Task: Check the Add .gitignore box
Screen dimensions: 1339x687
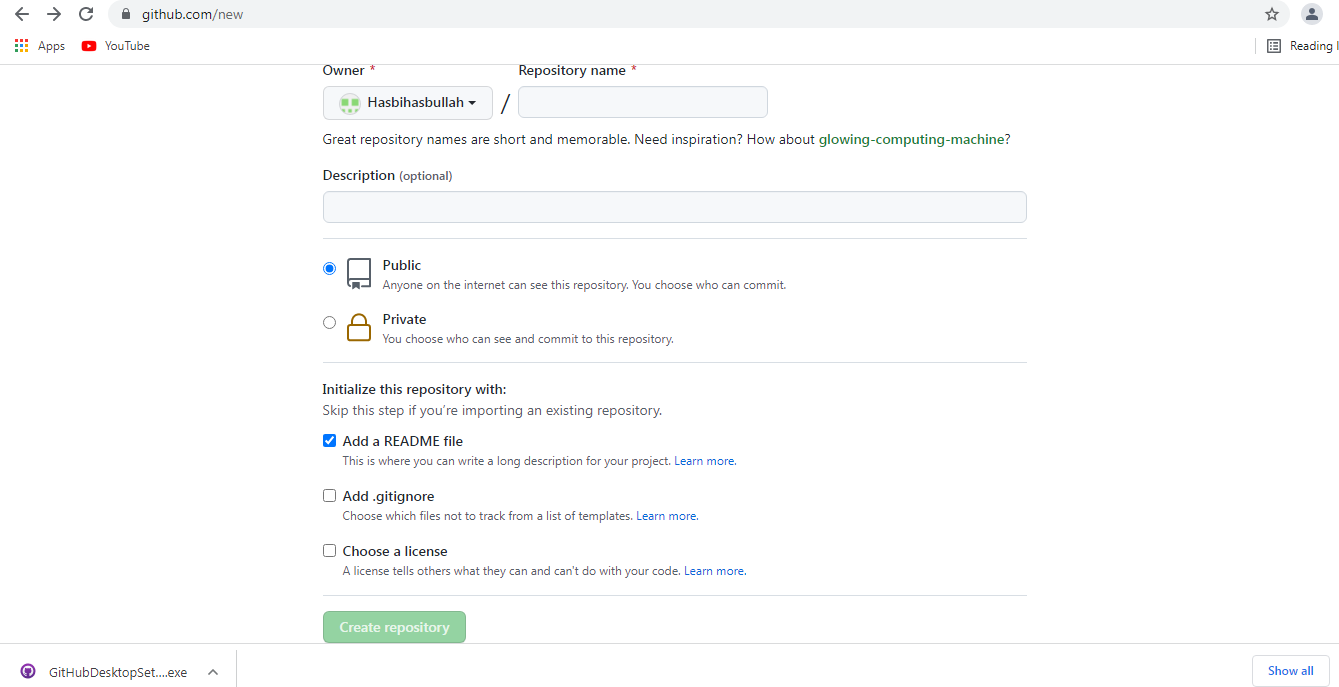Action: point(329,495)
